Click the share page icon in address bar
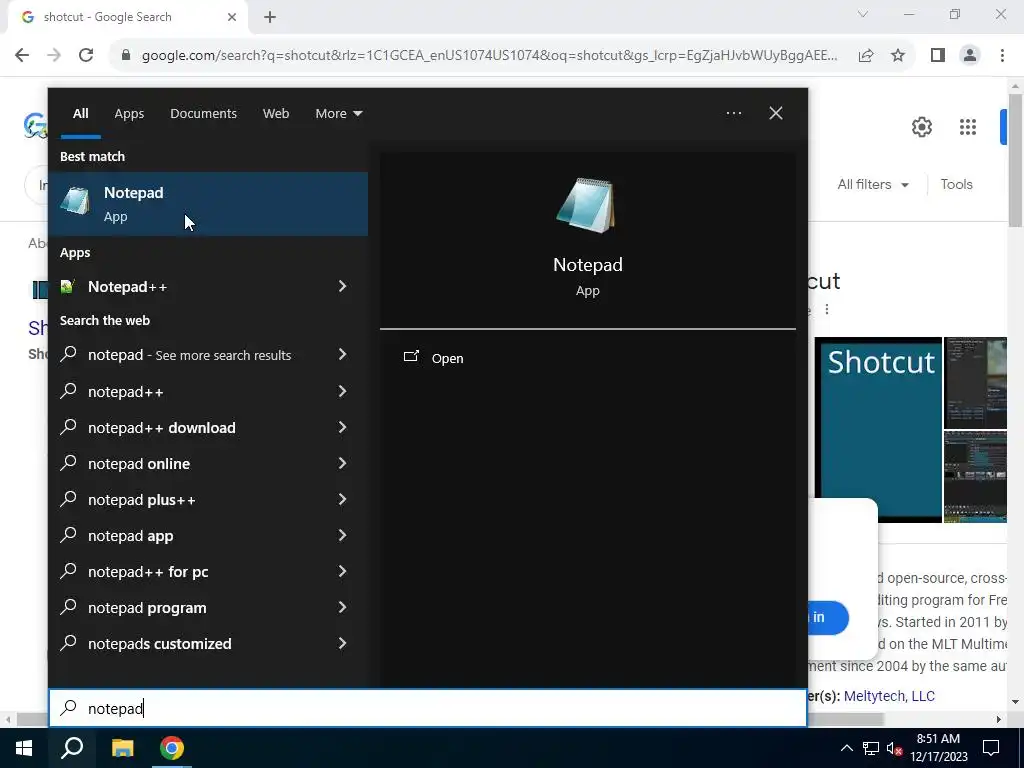Viewport: 1024px width, 768px height. click(866, 56)
